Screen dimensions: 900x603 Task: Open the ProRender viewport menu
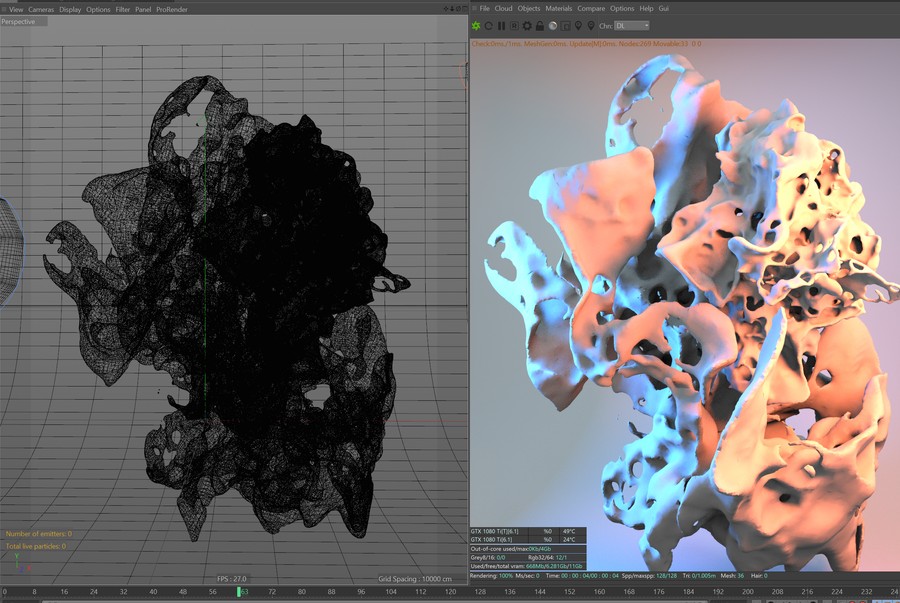(172, 10)
